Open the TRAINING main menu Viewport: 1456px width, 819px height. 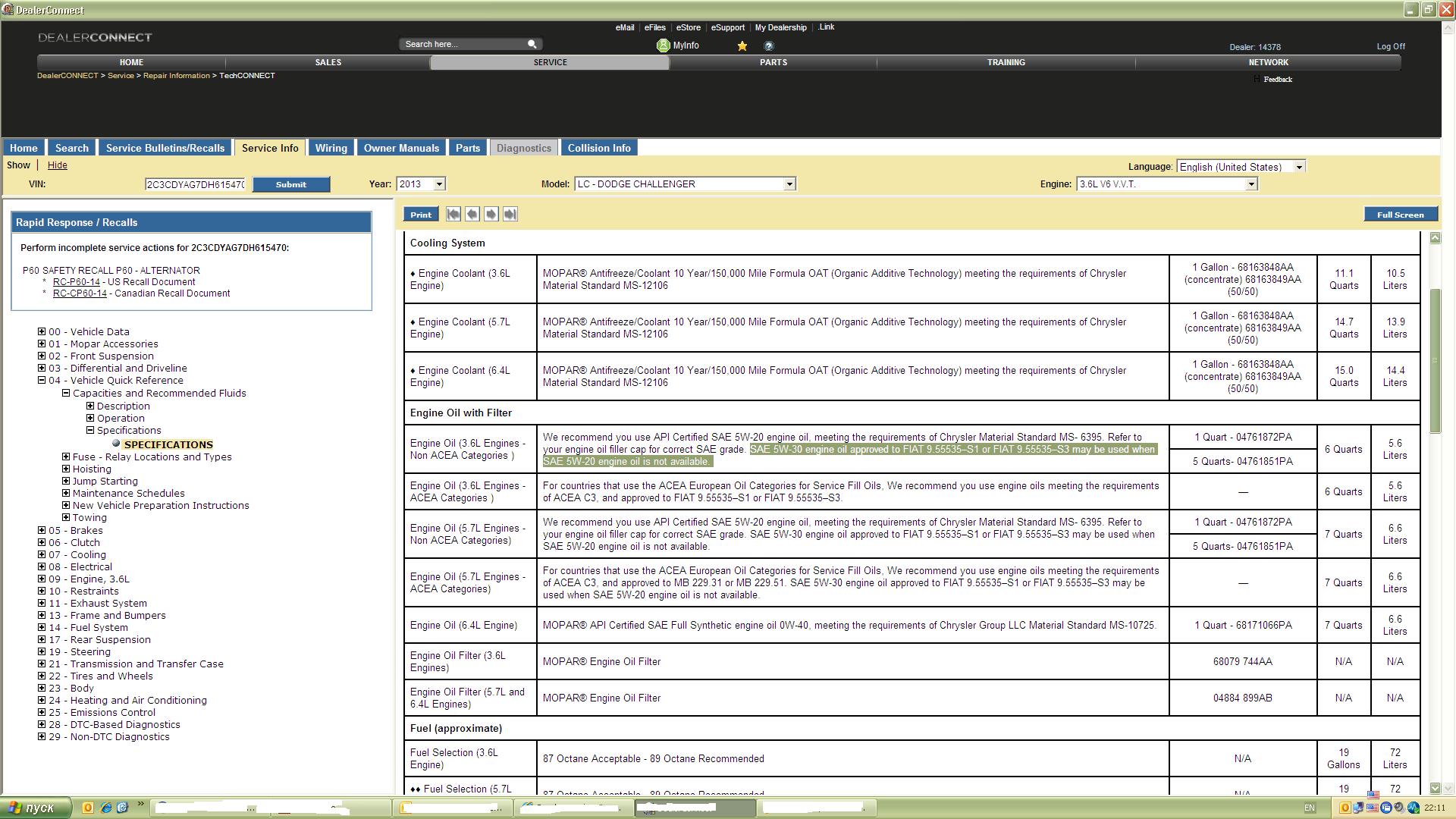coord(1006,62)
